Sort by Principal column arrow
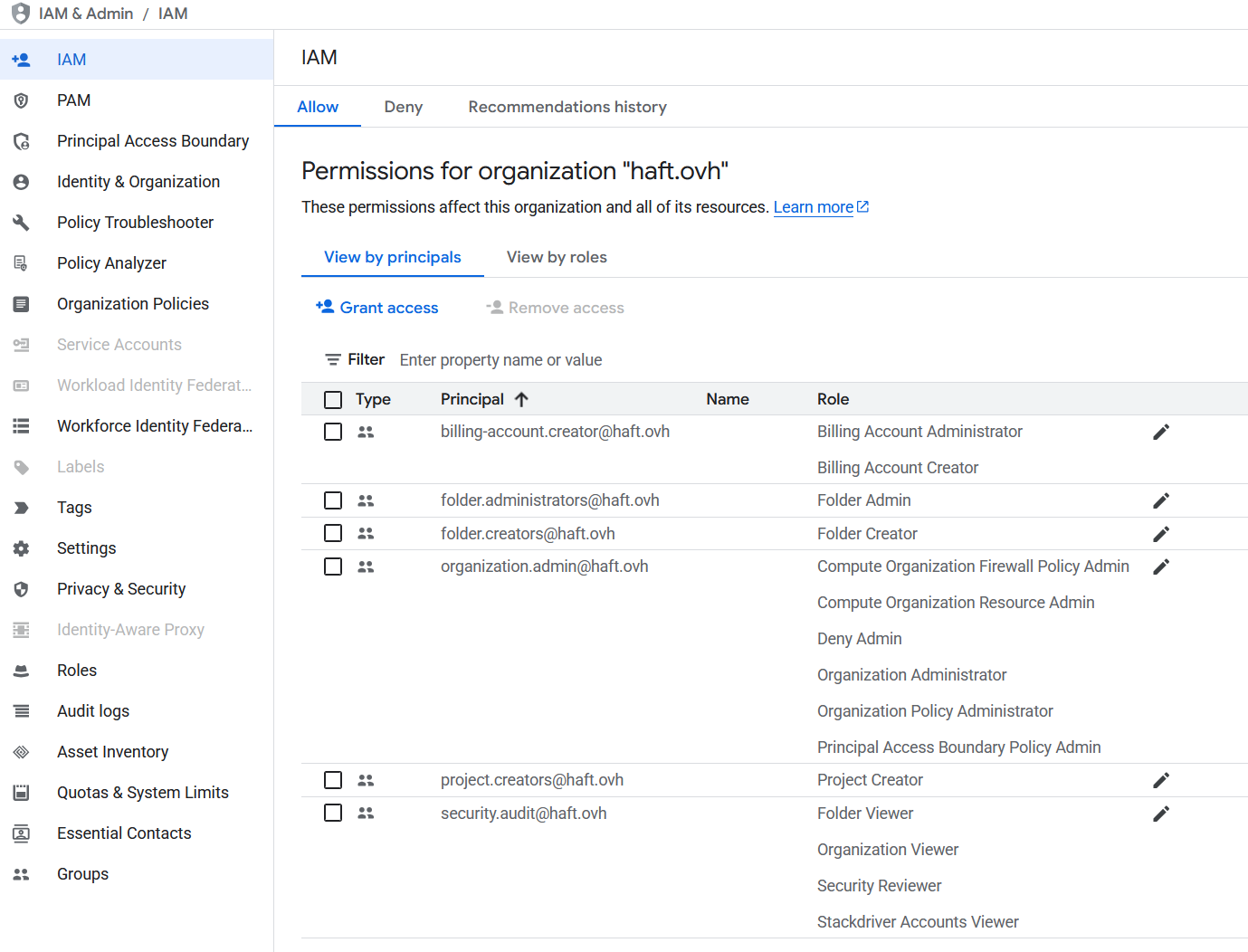This screenshot has height=952, width=1248. click(x=522, y=400)
